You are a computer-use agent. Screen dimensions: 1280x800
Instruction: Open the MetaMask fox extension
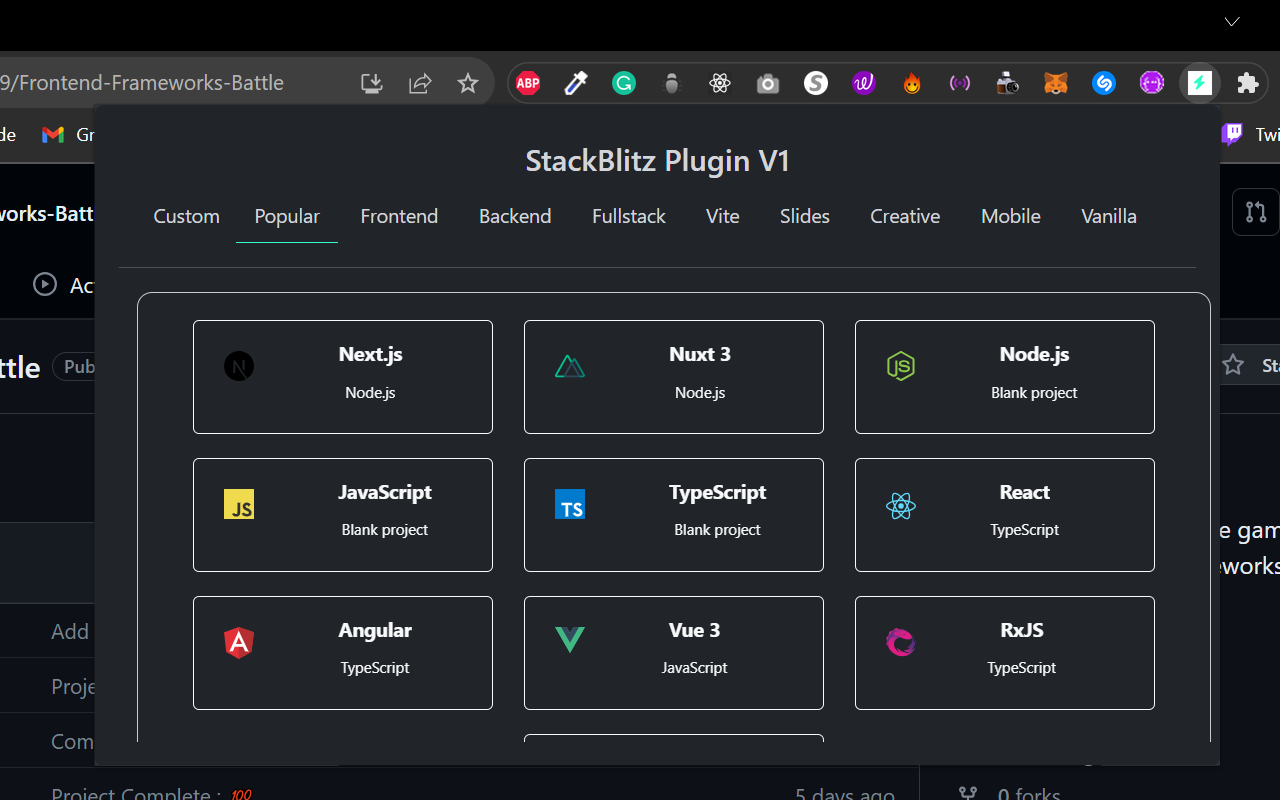pos(1055,83)
